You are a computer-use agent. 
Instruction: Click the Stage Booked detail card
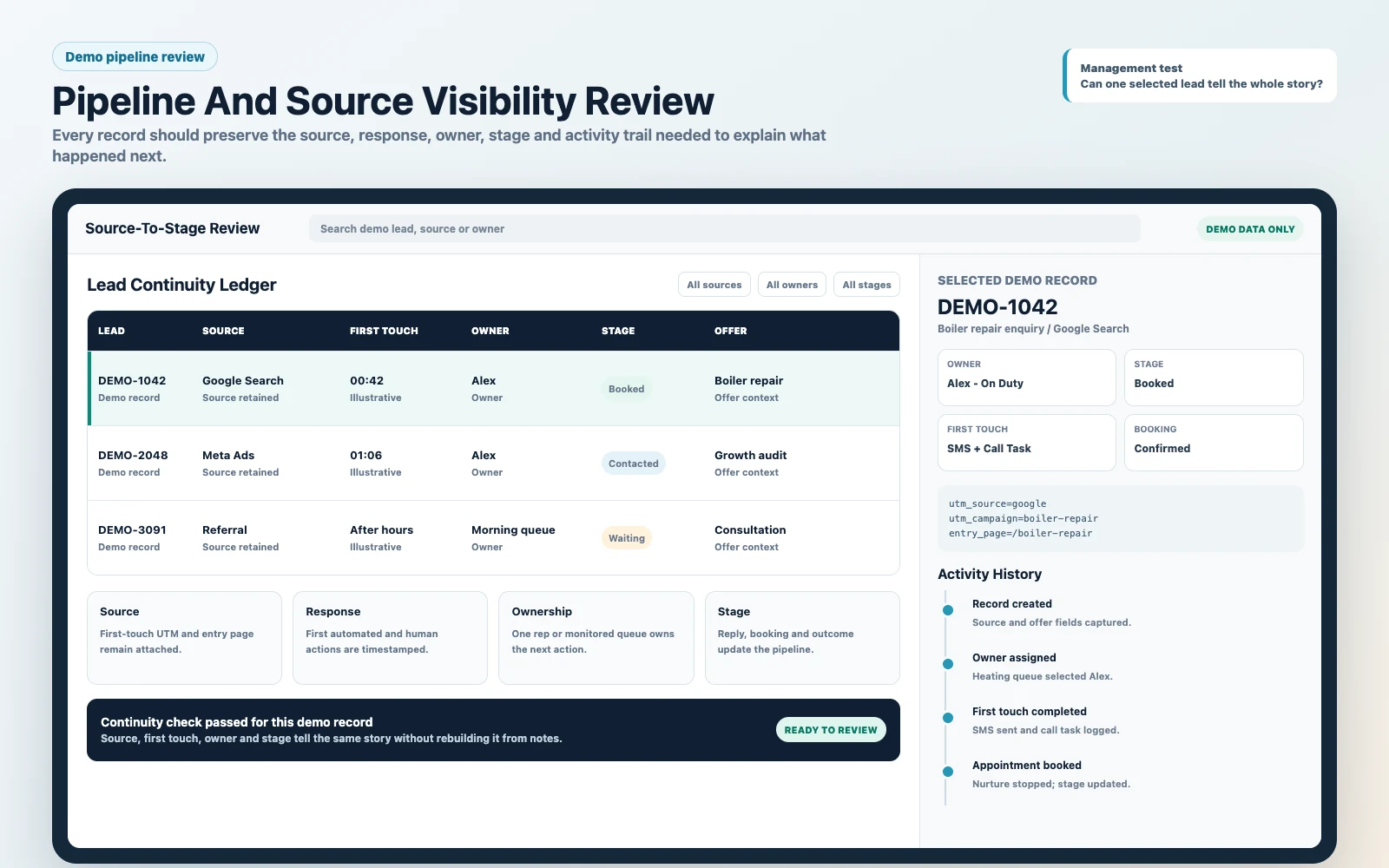(1214, 378)
